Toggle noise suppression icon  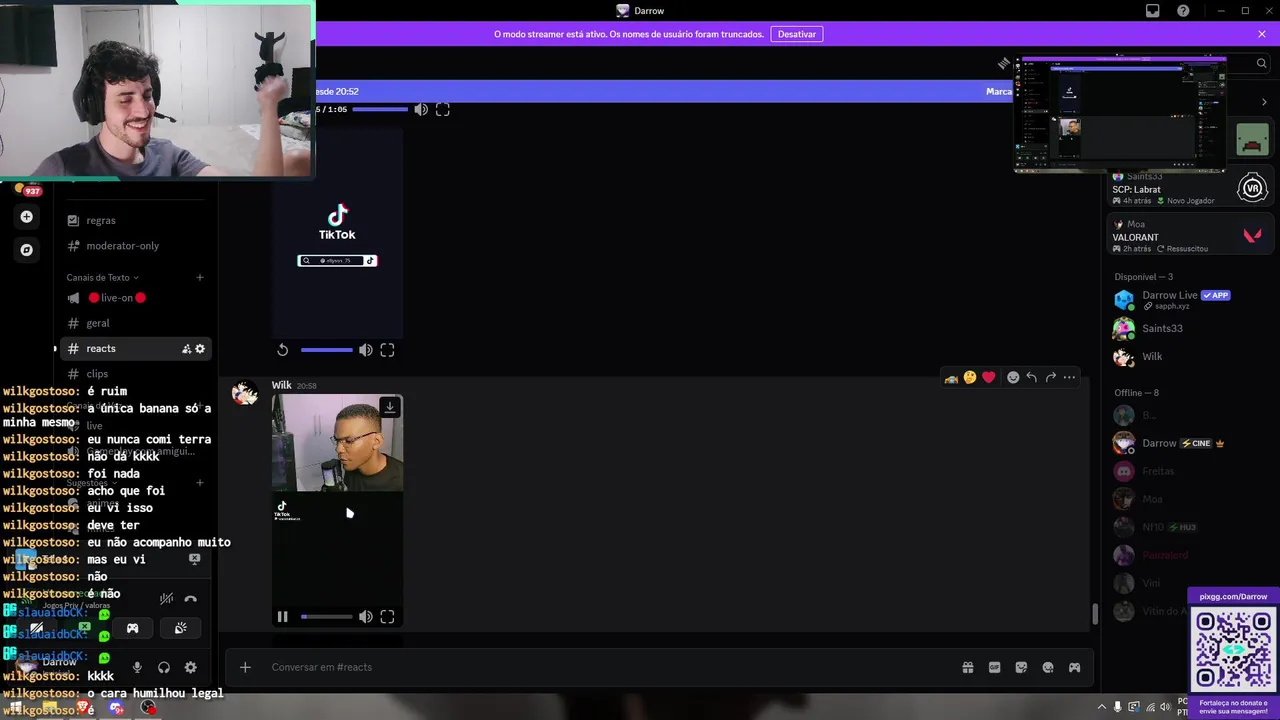166,599
